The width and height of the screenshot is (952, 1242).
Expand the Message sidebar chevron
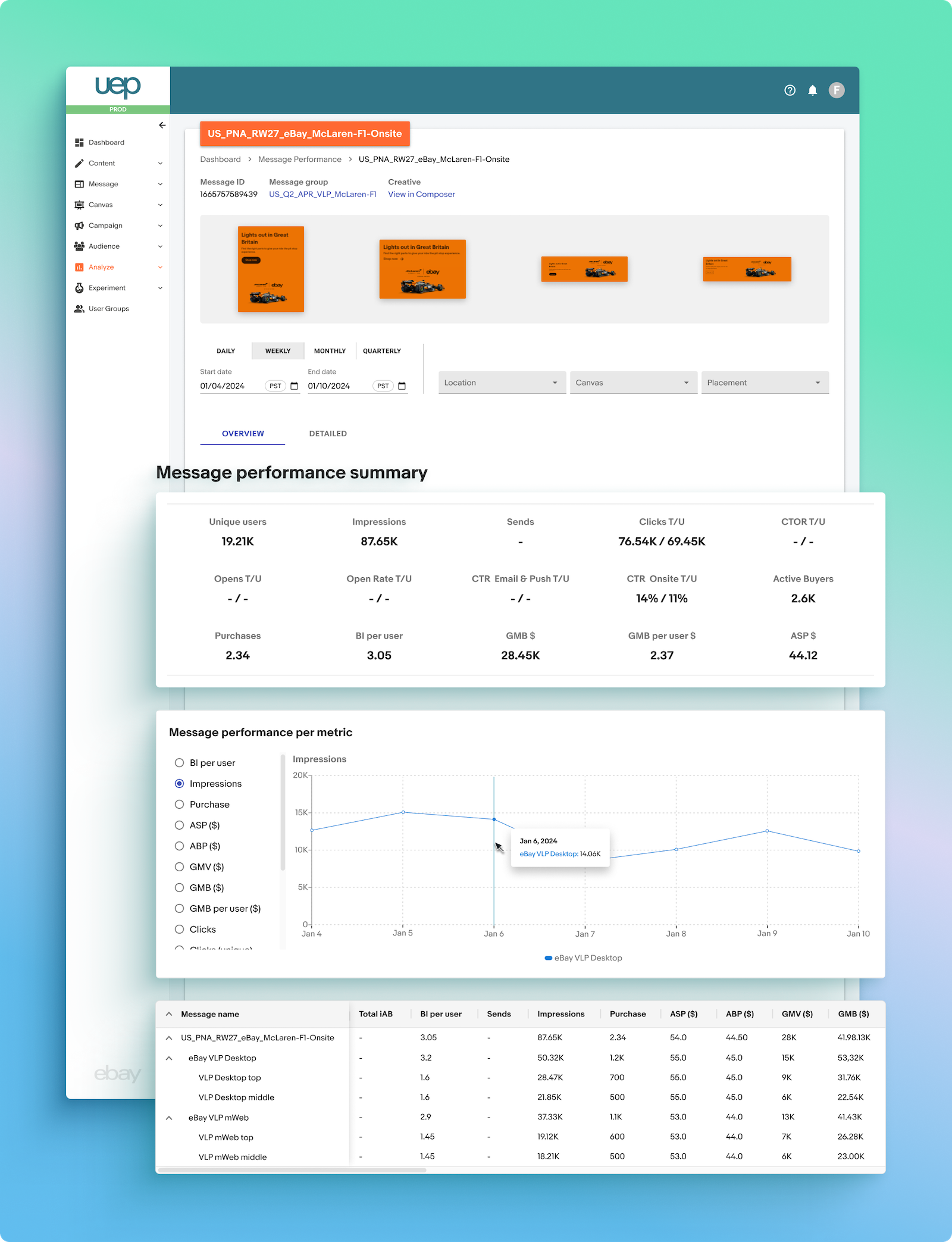[x=160, y=184]
